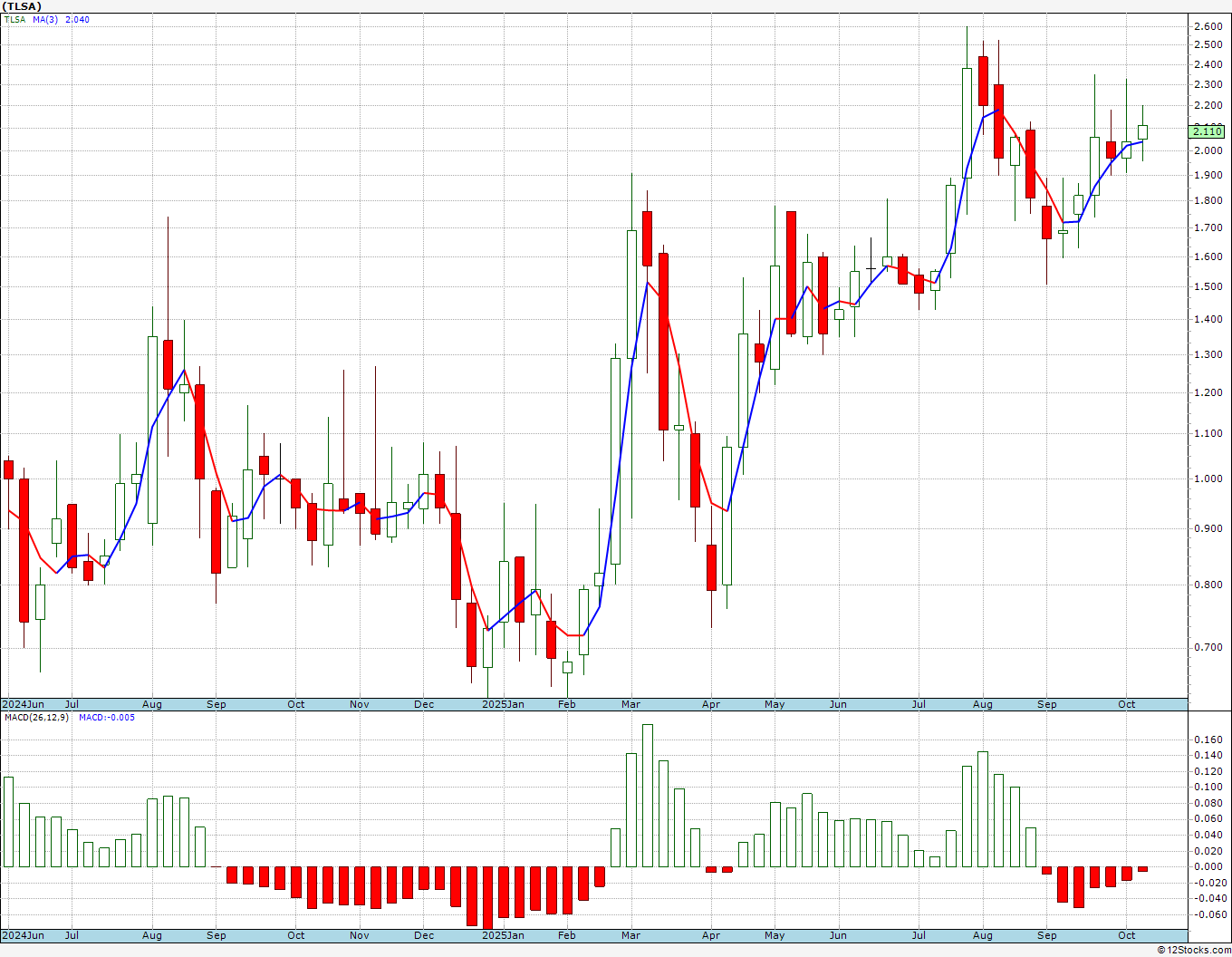Click the 0.140 MACD axis label
Viewport: 1232px width, 957px height.
(x=1208, y=755)
